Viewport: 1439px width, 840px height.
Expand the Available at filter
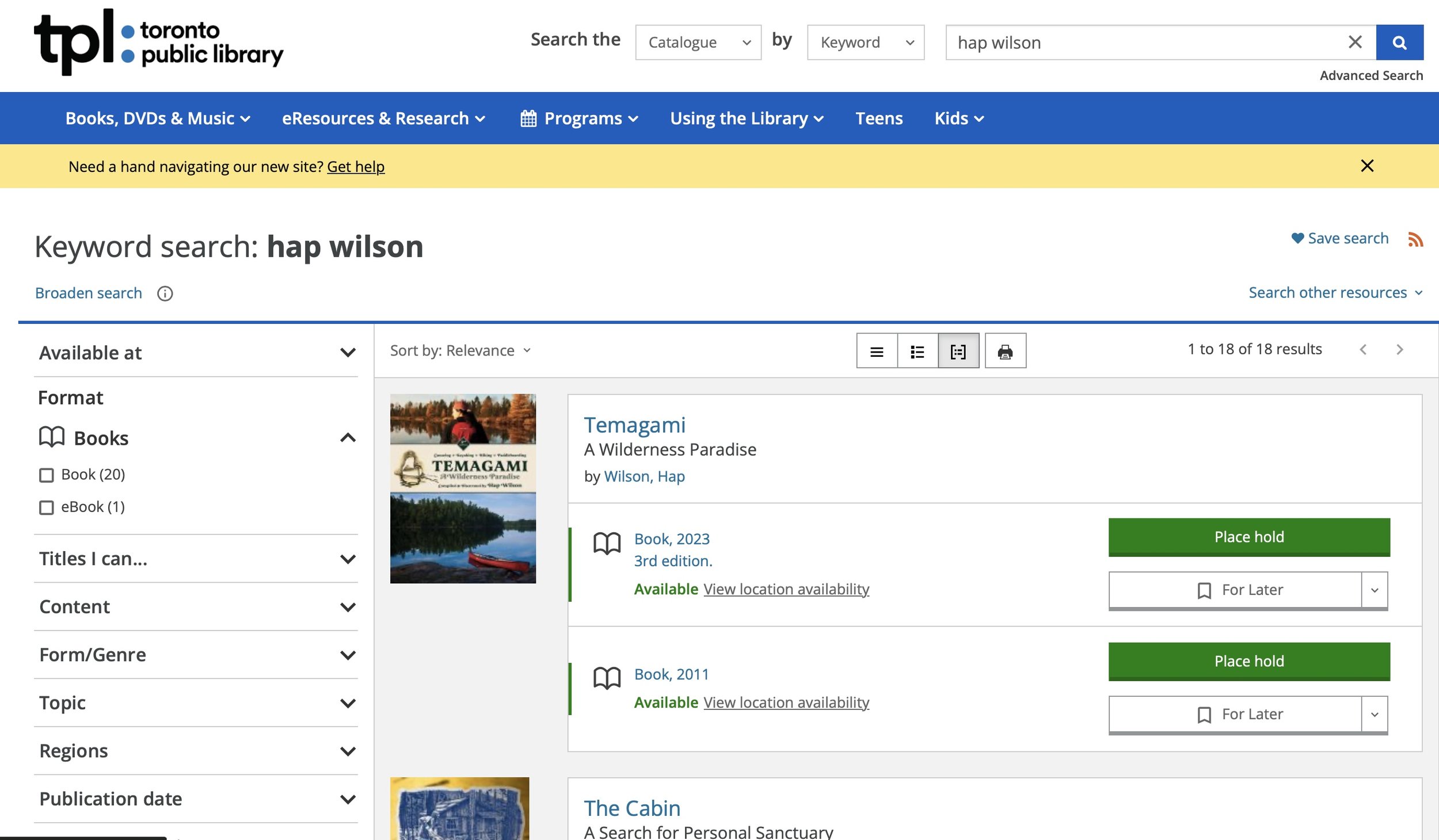[348, 353]
